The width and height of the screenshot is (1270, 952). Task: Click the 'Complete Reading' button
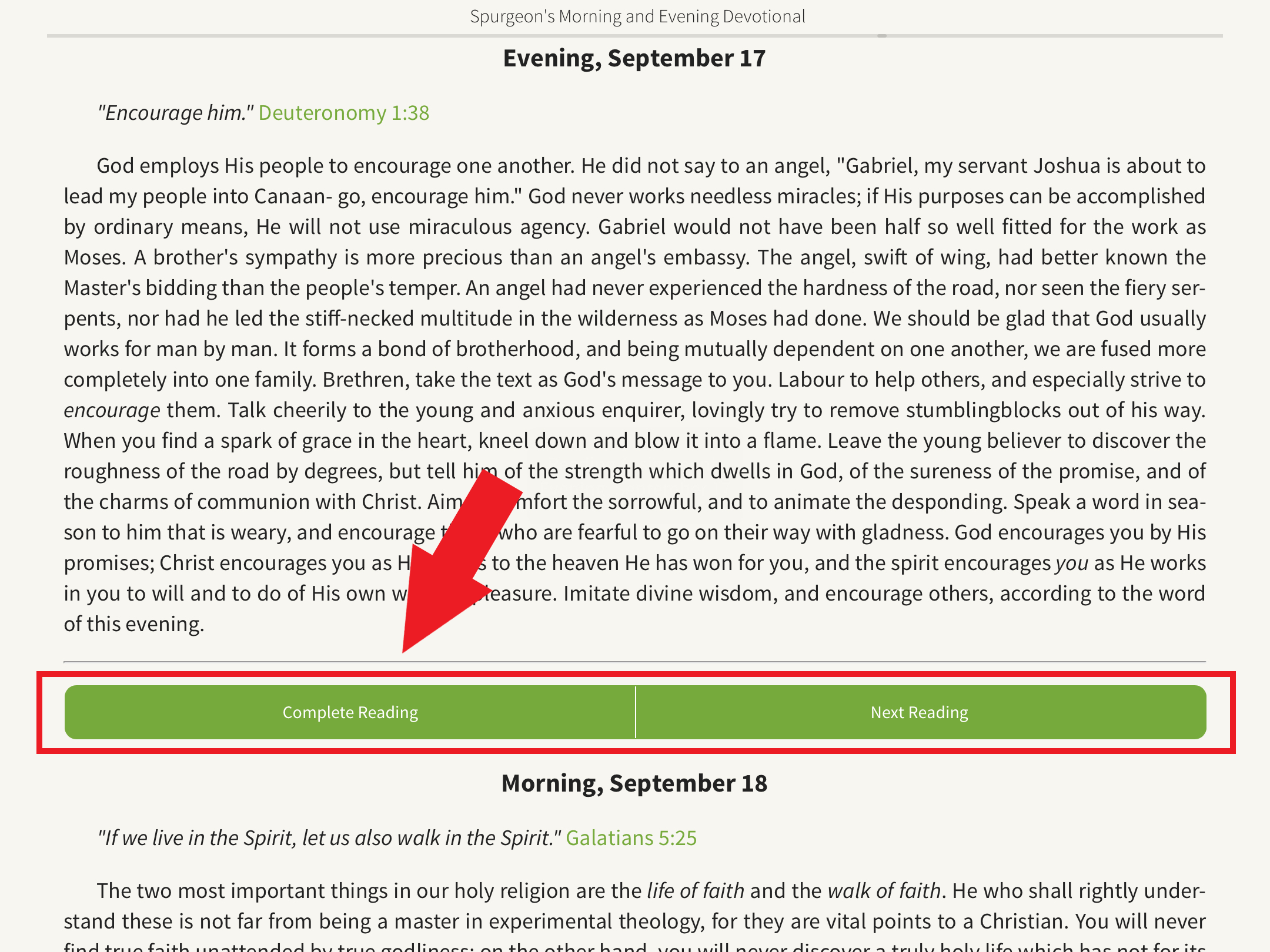(x=349, y=712)
